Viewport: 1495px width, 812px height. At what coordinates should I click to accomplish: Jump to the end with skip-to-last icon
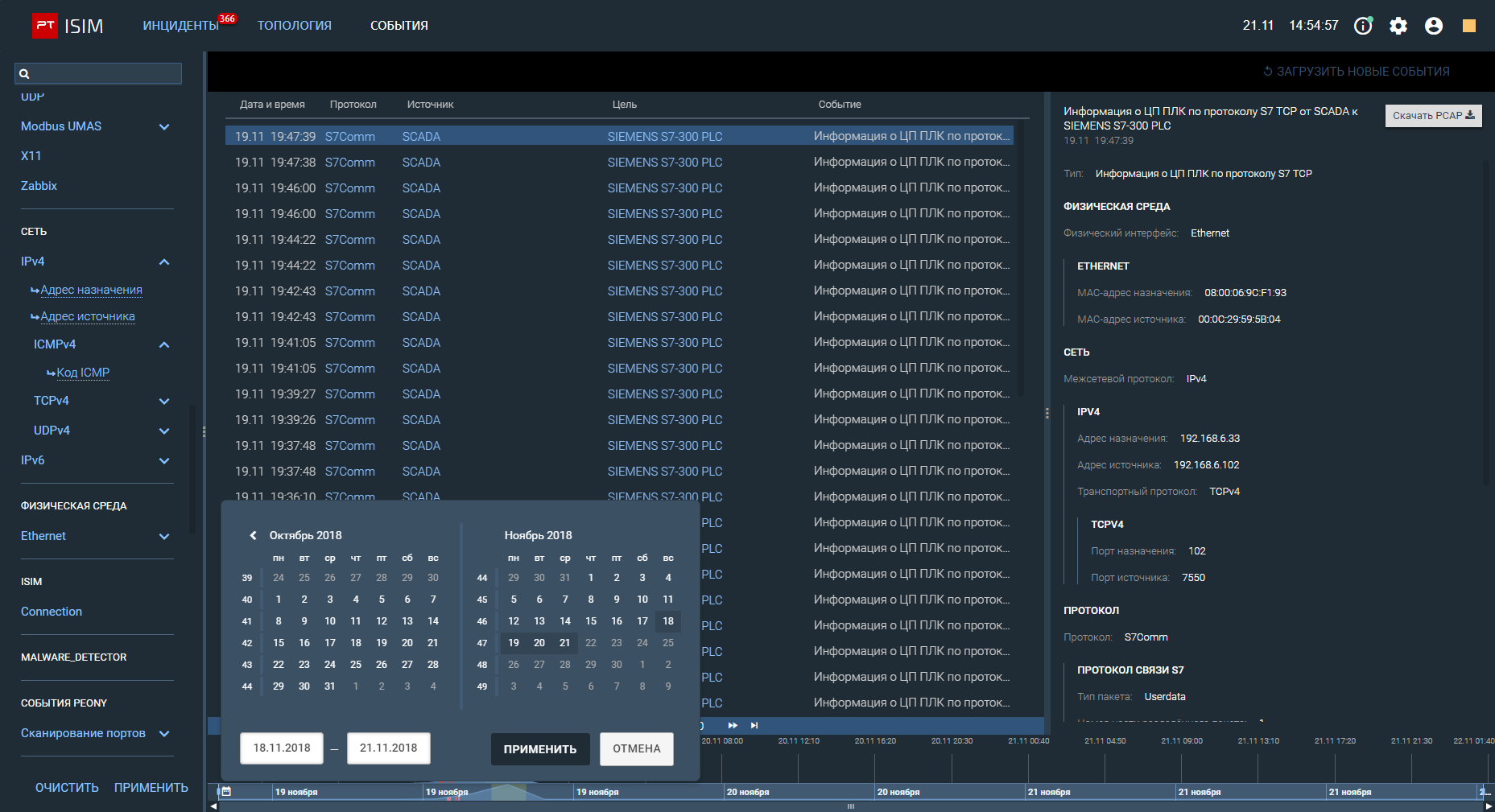tap(754, 725)
